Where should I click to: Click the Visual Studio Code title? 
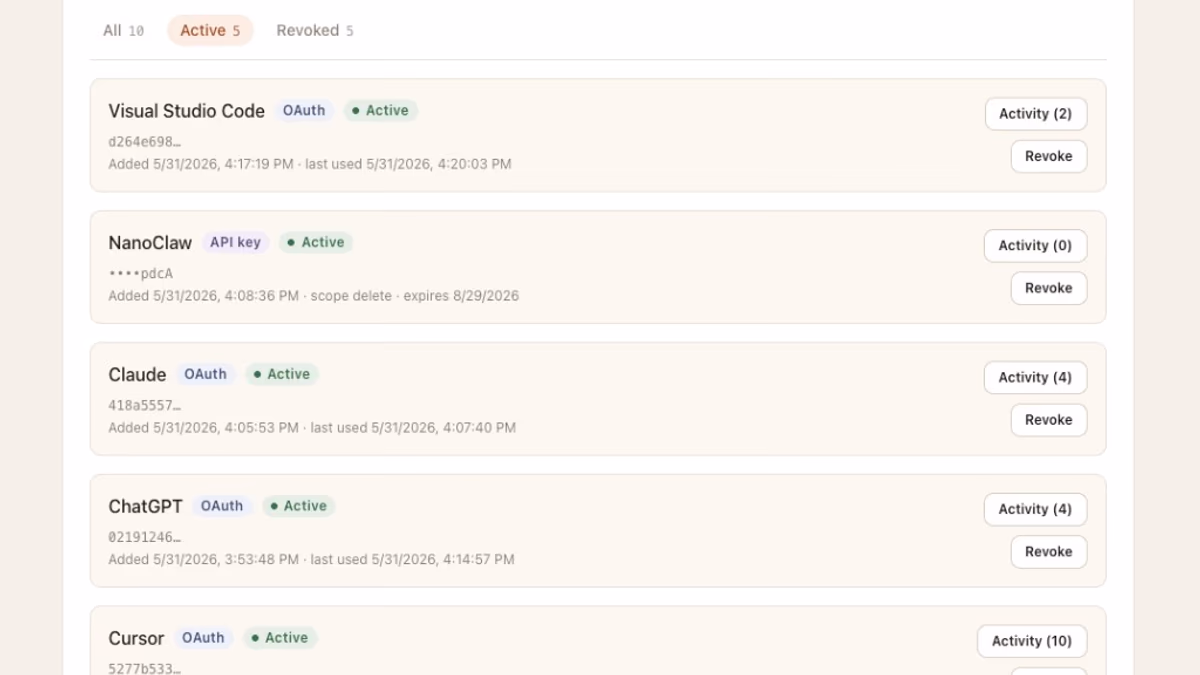(x=187, y=111)
